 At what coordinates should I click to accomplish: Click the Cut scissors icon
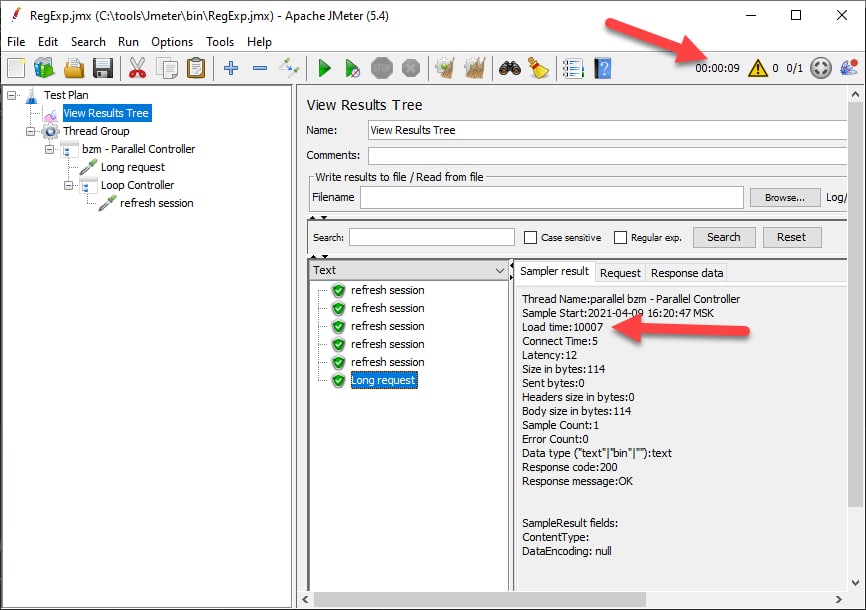138,69
